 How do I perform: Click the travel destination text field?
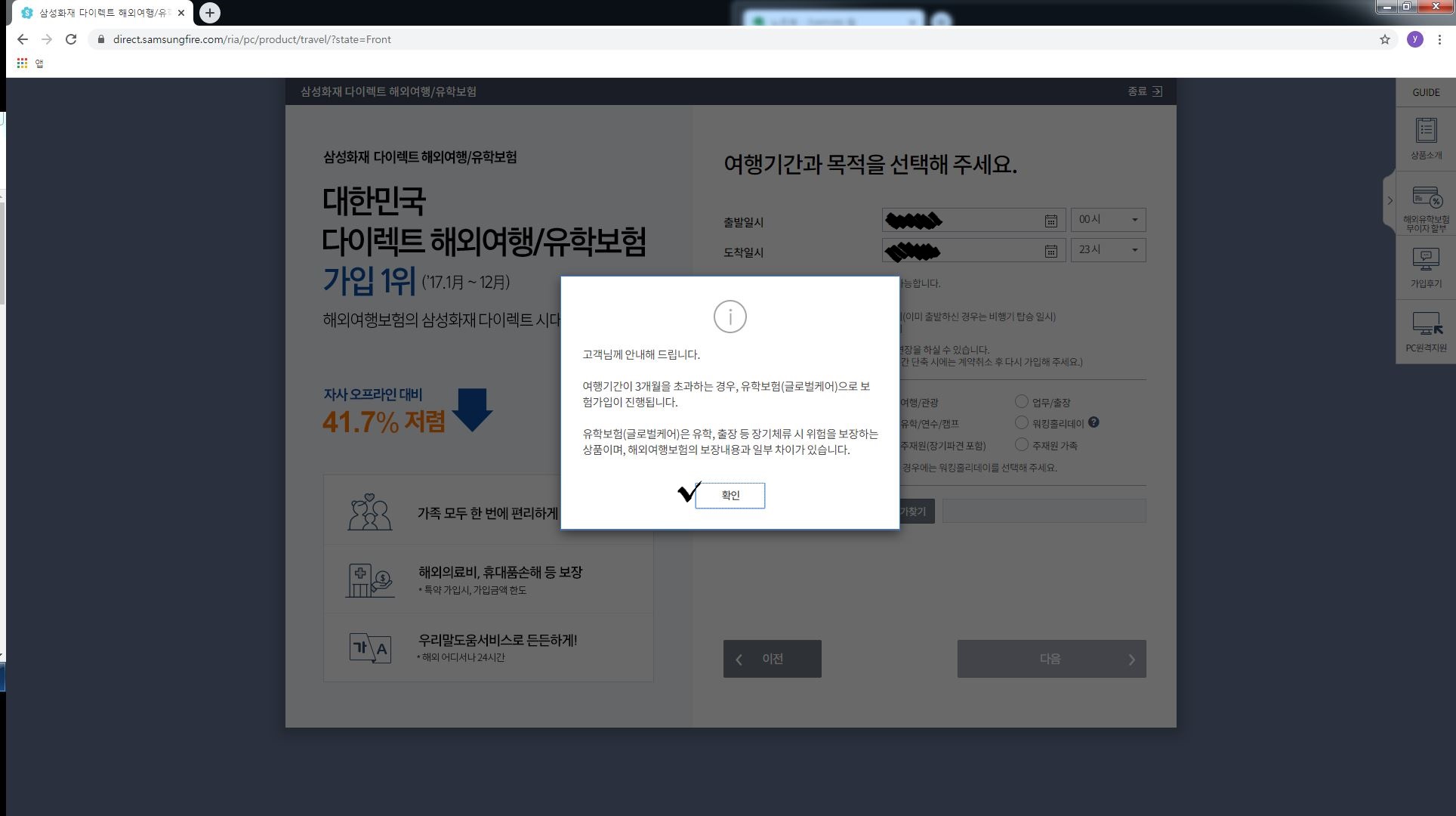1044,512
